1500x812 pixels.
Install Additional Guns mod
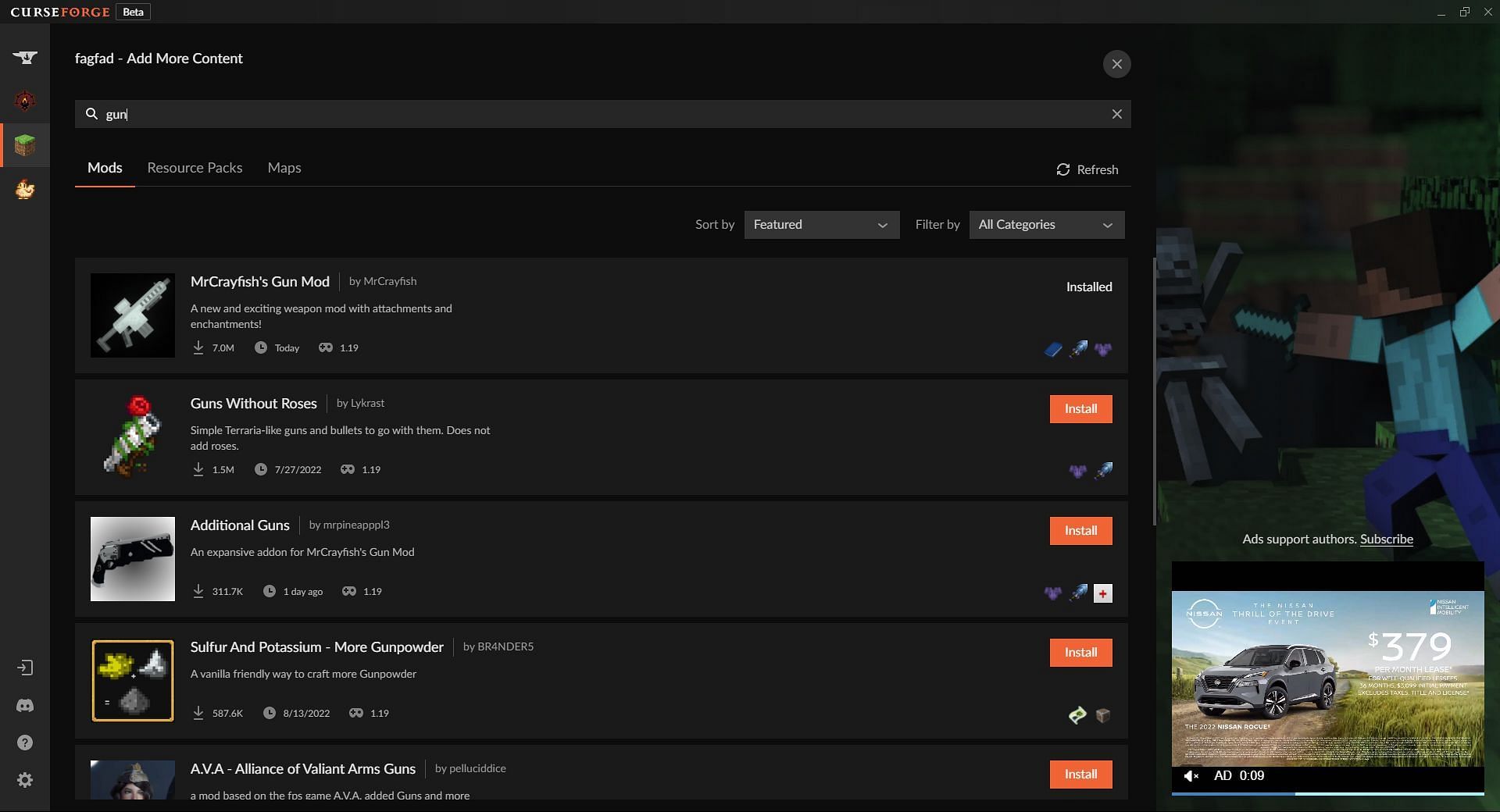[x=1080, y=531]
